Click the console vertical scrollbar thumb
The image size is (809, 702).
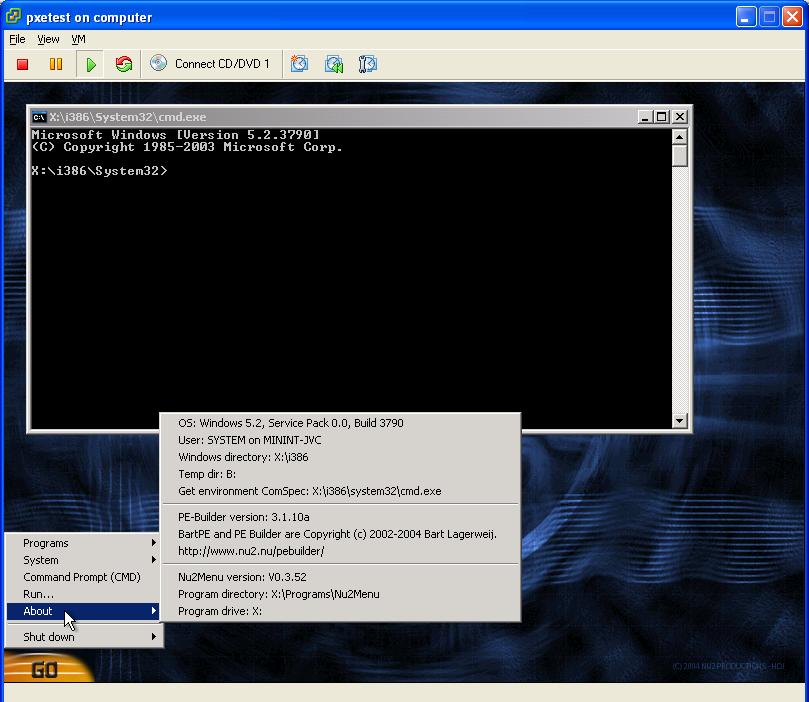679,156
